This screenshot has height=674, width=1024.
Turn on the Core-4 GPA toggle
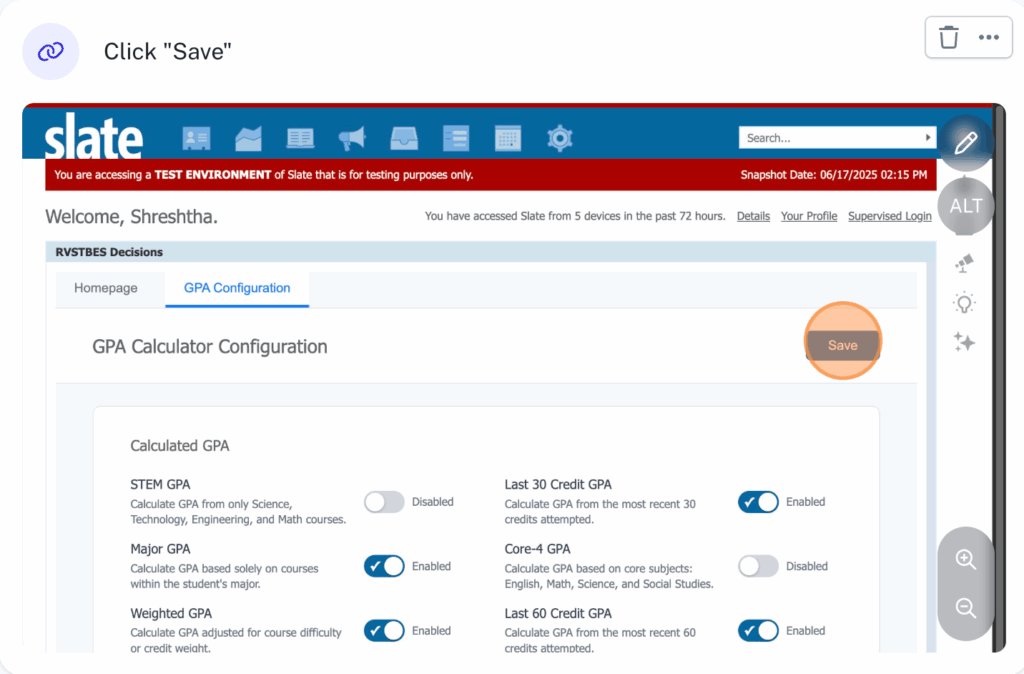click(758, 566)
